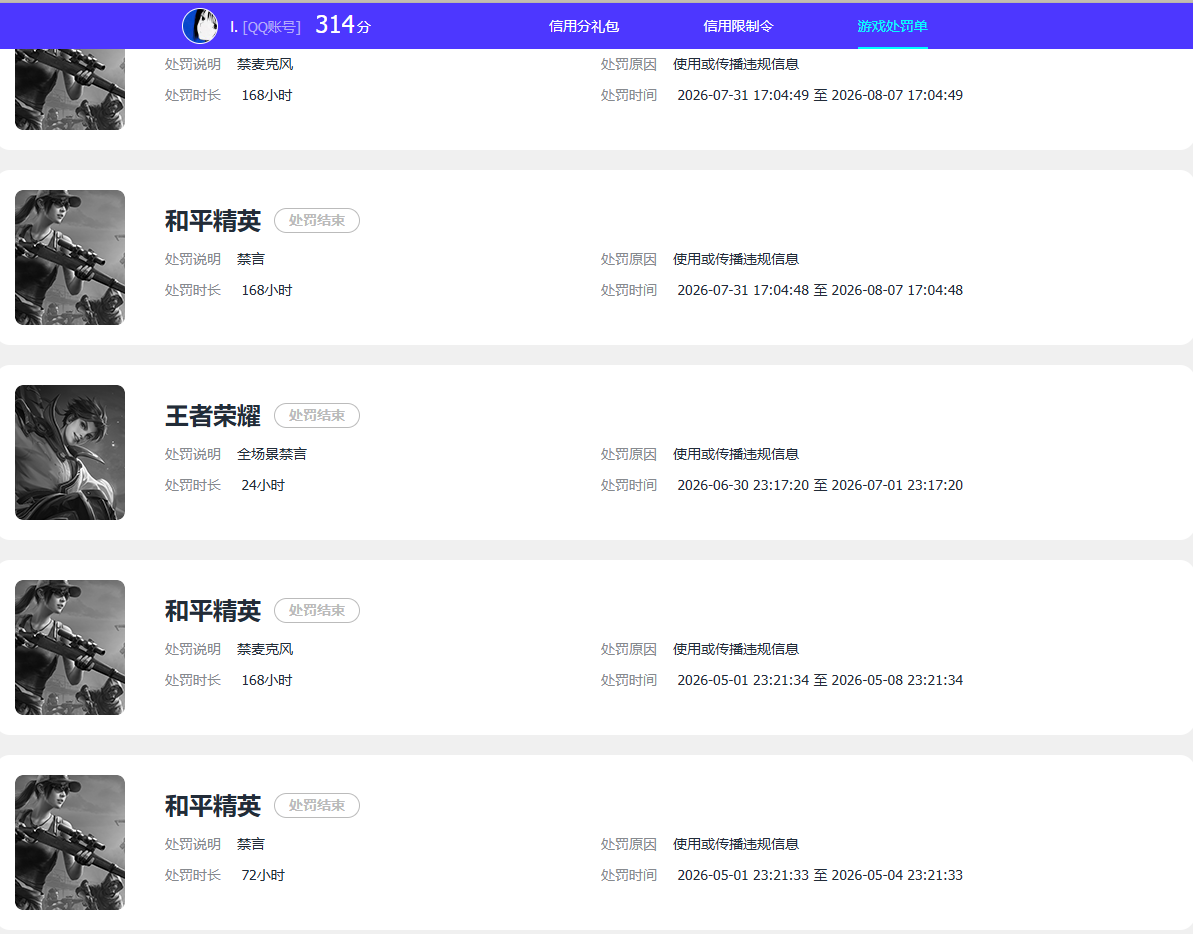Screen dimensions: 1193x934
Task: Click 禁言 in the 72小时 record
Action: click(251, 844)
